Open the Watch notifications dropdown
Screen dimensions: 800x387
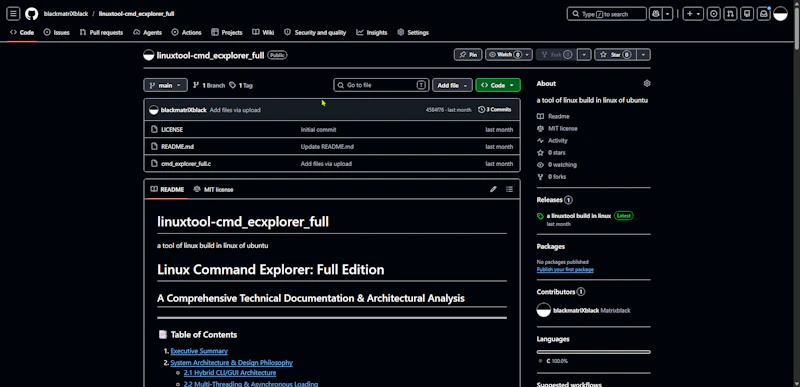(x=509, y=55)
